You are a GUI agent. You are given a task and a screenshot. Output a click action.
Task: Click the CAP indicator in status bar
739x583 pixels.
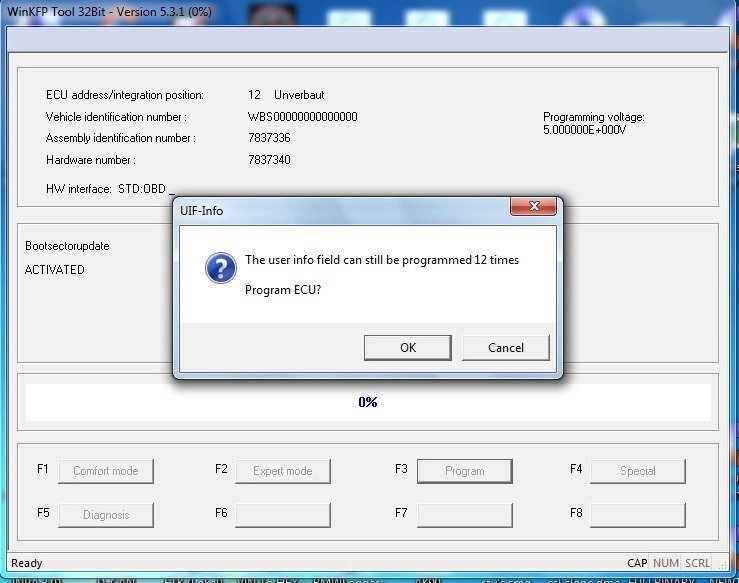pos(637,563)
